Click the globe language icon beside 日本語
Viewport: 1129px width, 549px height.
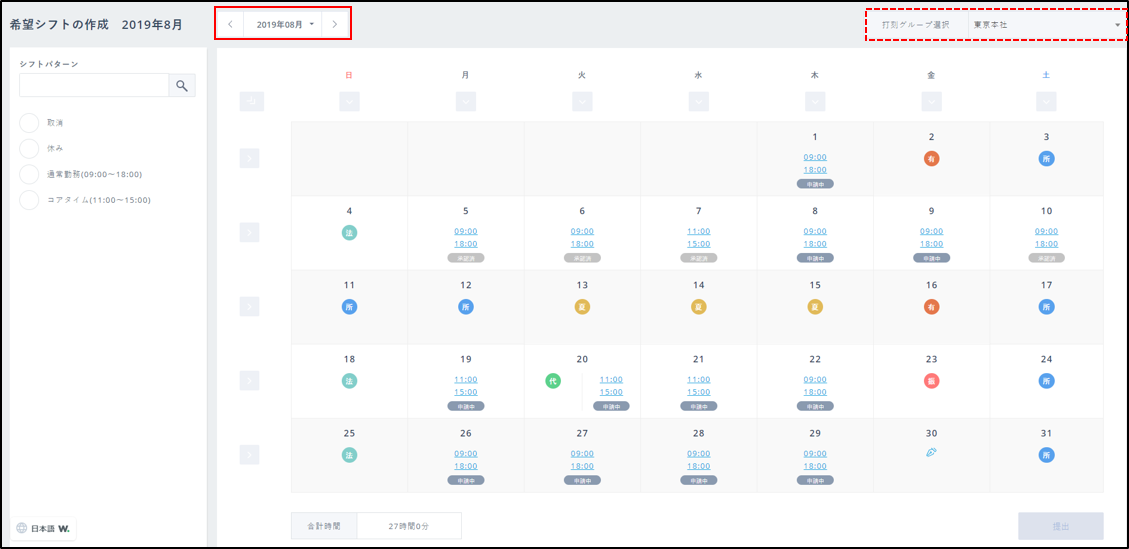(22, 528)
